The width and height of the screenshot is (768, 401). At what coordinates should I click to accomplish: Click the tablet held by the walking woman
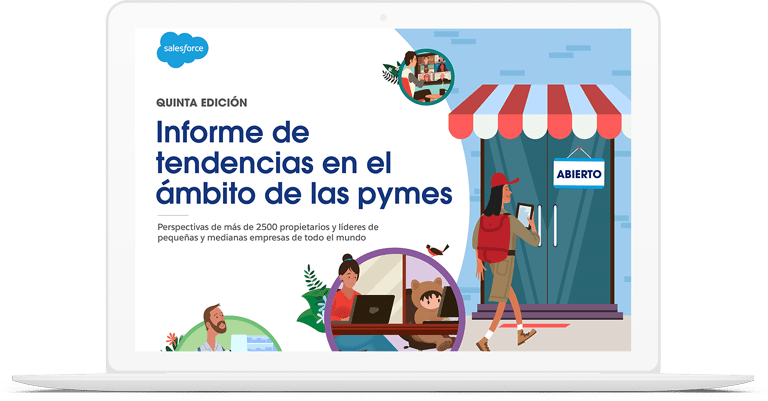[525, 215]
